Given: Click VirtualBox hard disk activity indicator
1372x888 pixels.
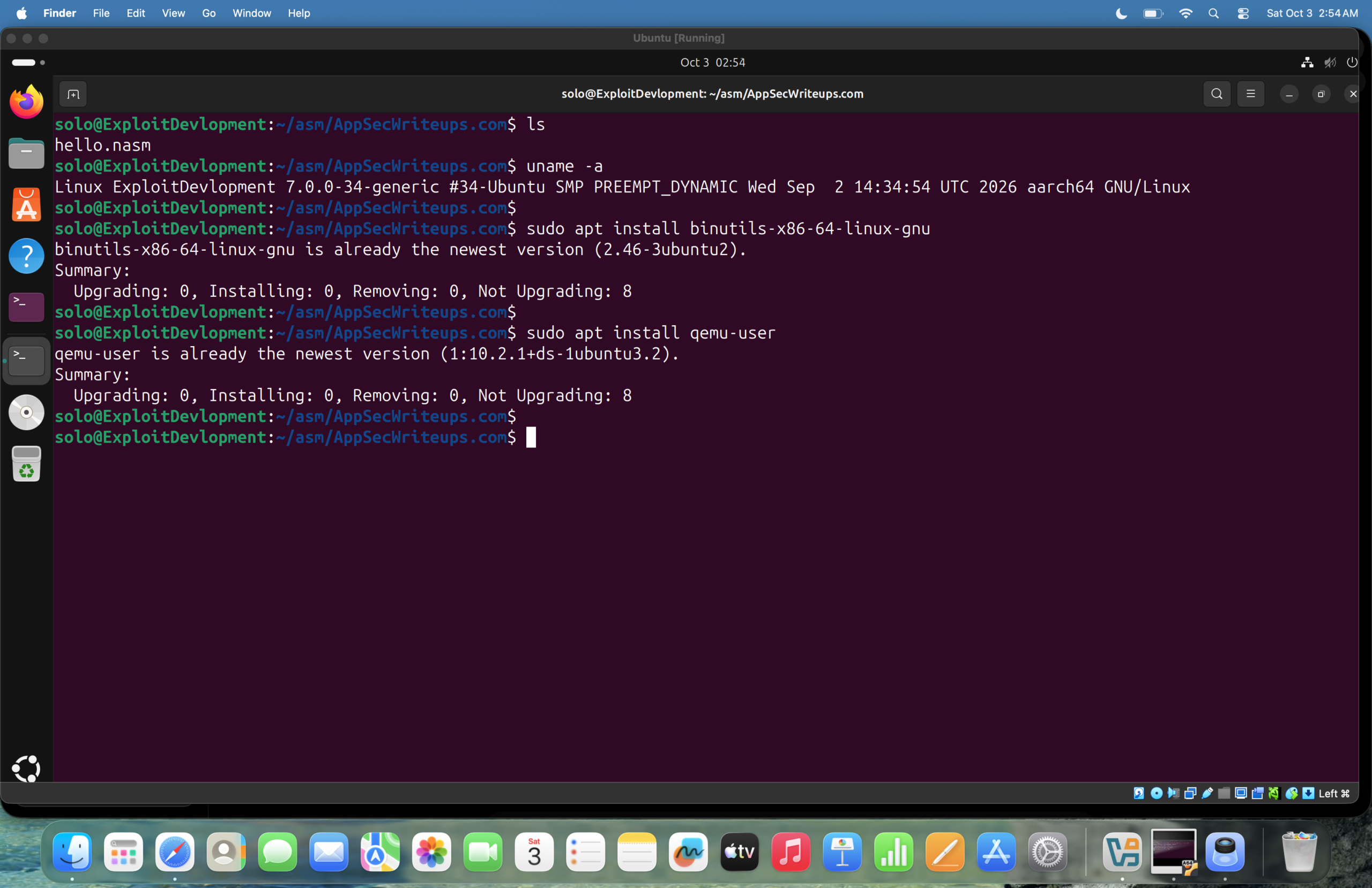Looking at the screenshot, I should coord(1139,794).
